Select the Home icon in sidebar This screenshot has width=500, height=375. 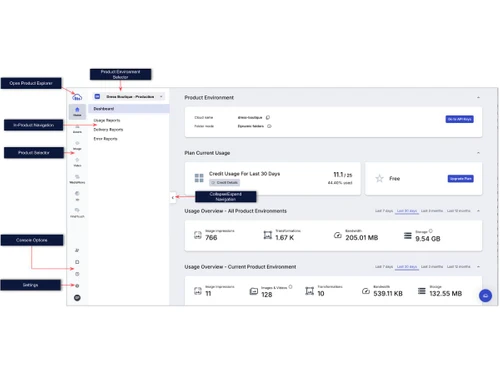point(77,111)
